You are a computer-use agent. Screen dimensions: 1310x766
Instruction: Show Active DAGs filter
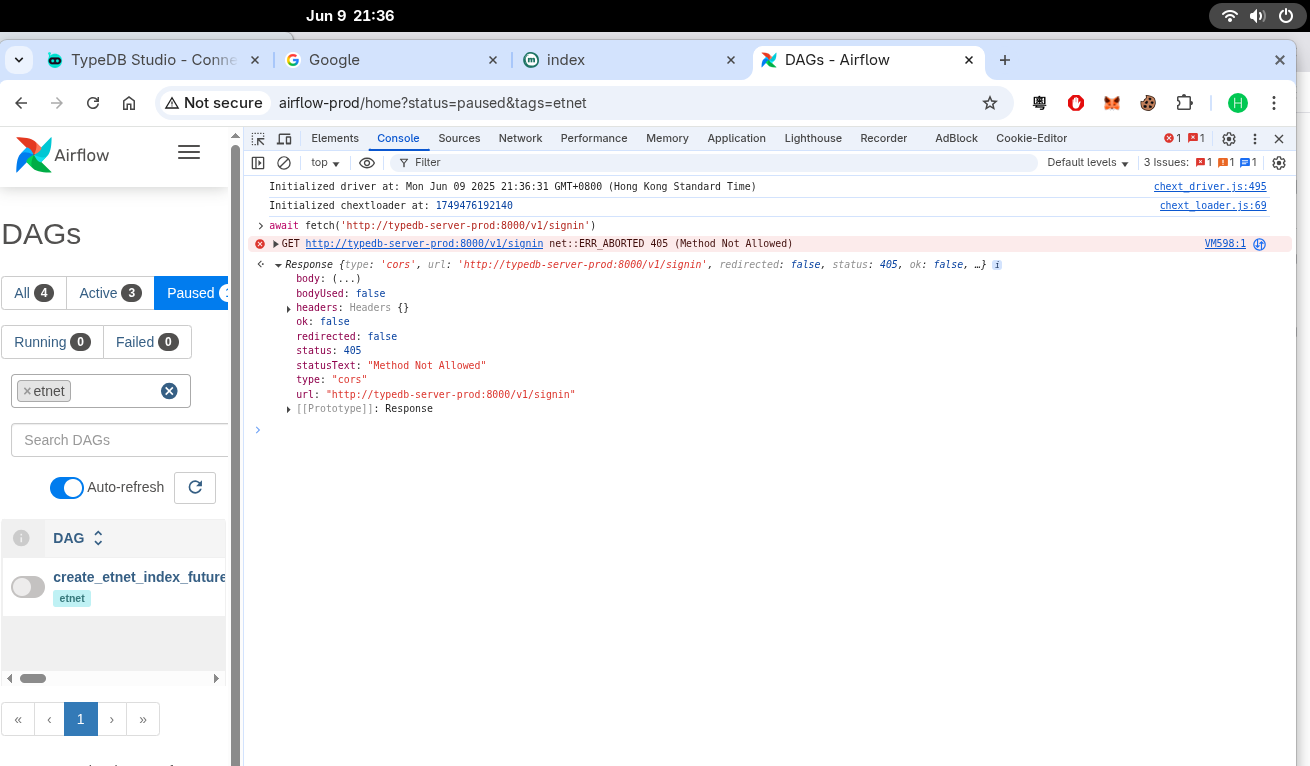click(110, 293)
